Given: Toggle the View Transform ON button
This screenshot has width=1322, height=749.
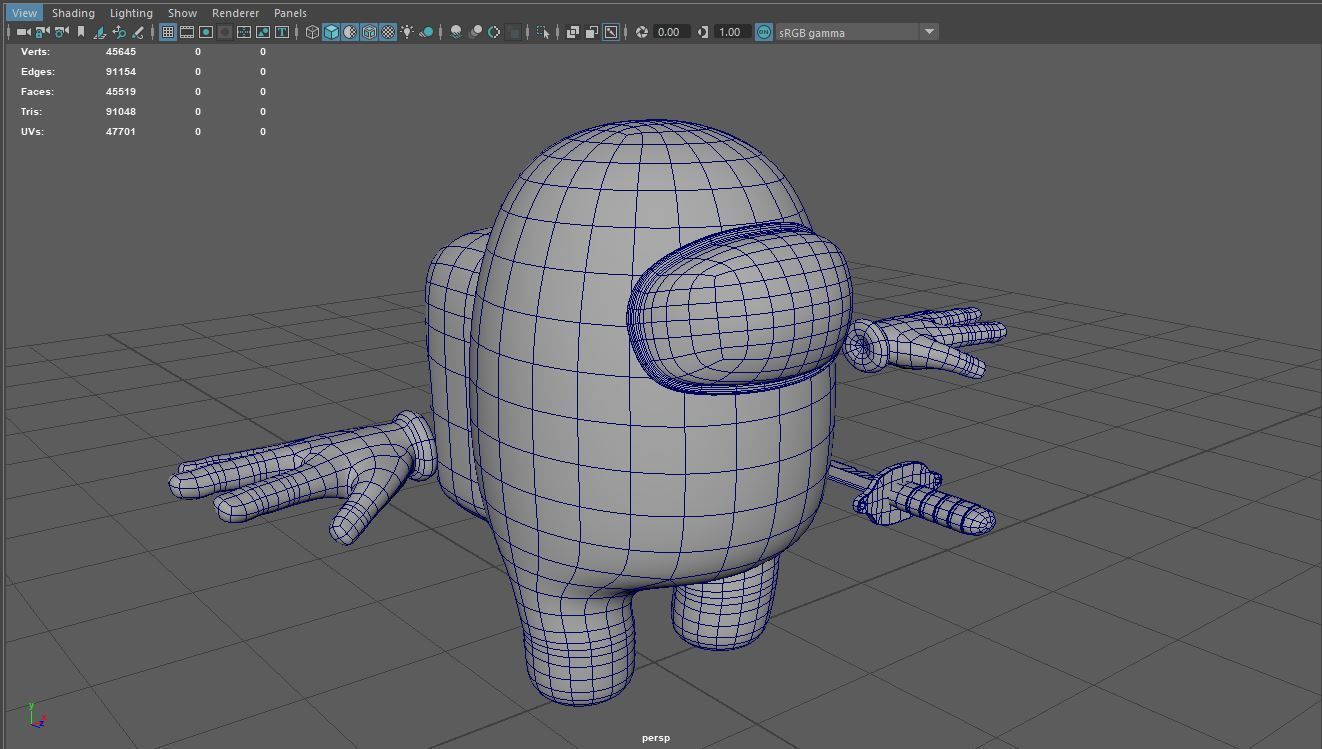Looking at the screenshot, I should (764, 32).
